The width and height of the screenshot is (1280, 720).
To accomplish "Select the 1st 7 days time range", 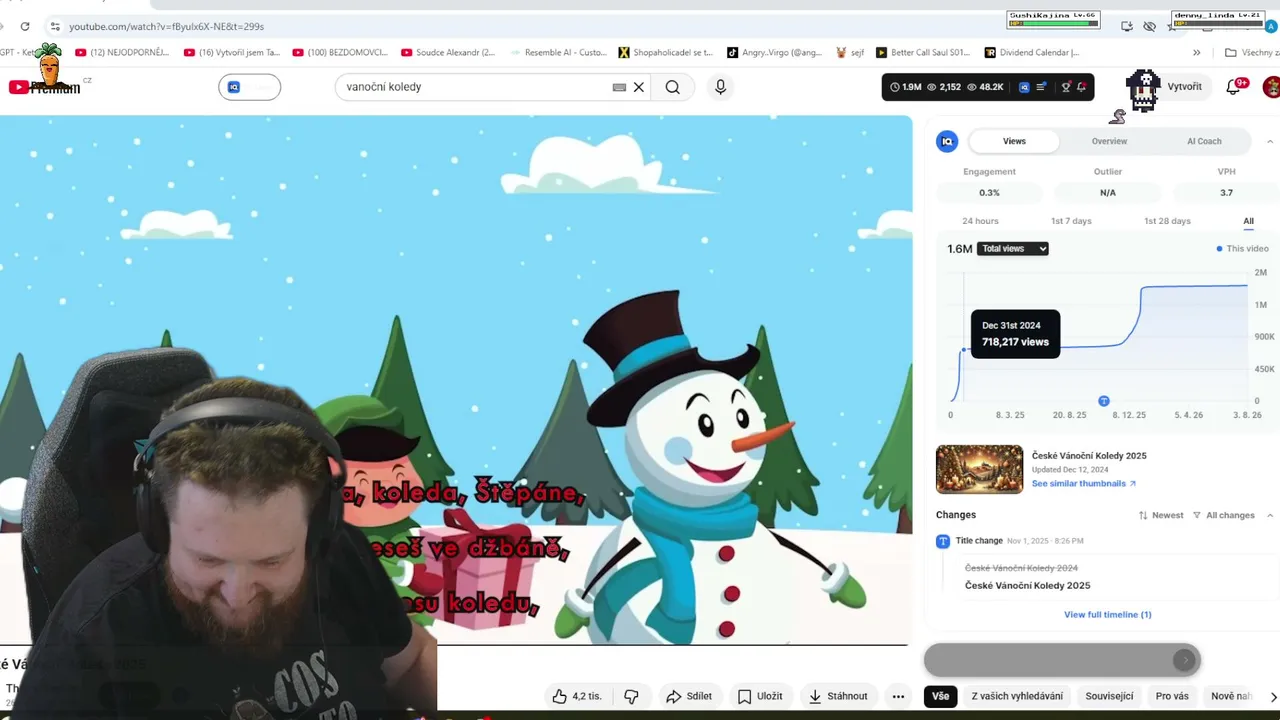I will [x=1071, y=221].
